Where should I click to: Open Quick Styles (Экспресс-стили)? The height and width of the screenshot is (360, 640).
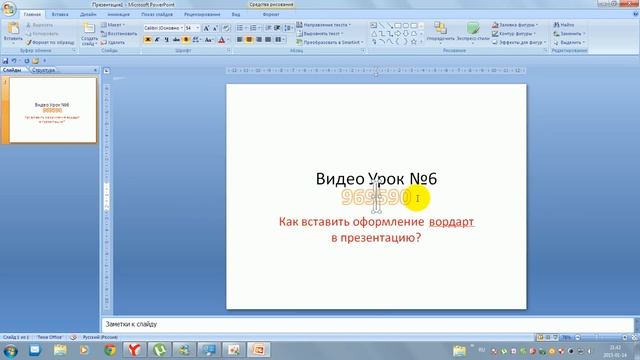point(473,33)
